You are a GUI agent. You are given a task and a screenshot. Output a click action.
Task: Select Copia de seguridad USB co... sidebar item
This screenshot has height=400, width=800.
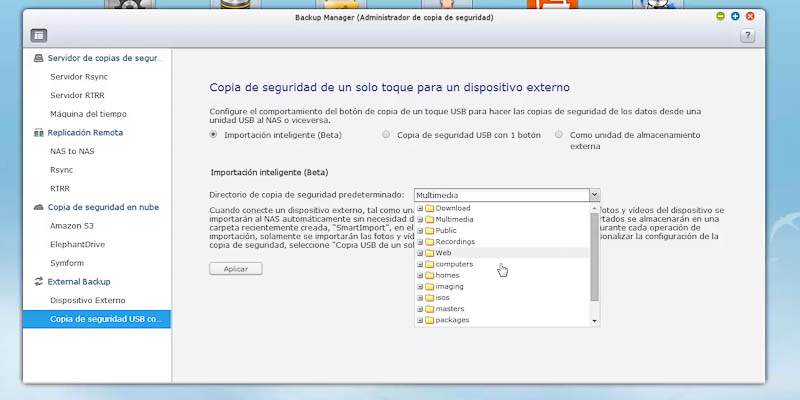(x=97, y=319)
